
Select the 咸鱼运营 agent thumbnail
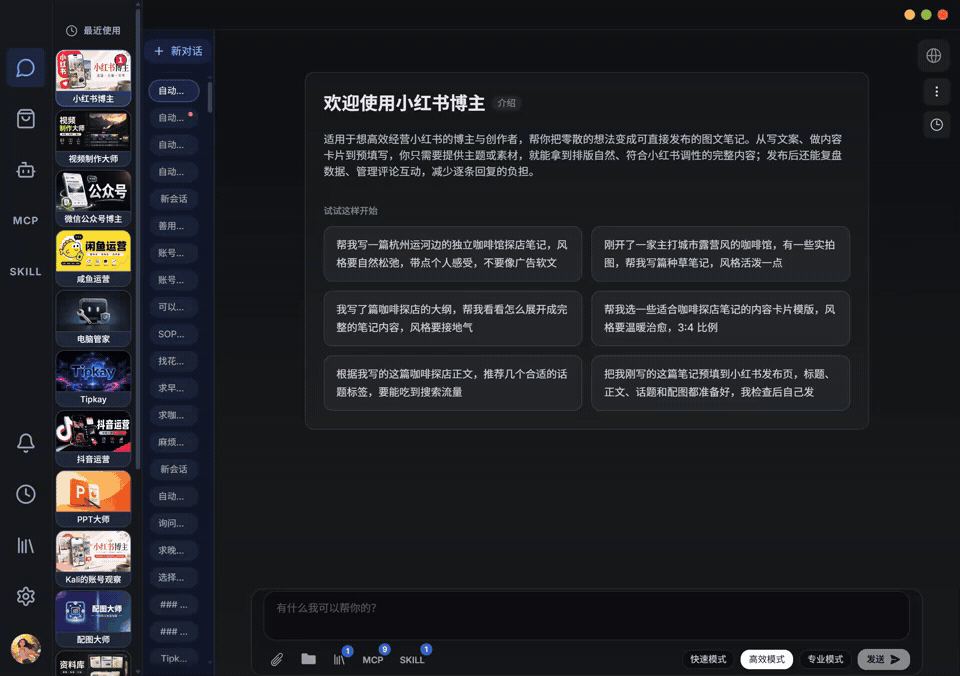coord(93,258)
